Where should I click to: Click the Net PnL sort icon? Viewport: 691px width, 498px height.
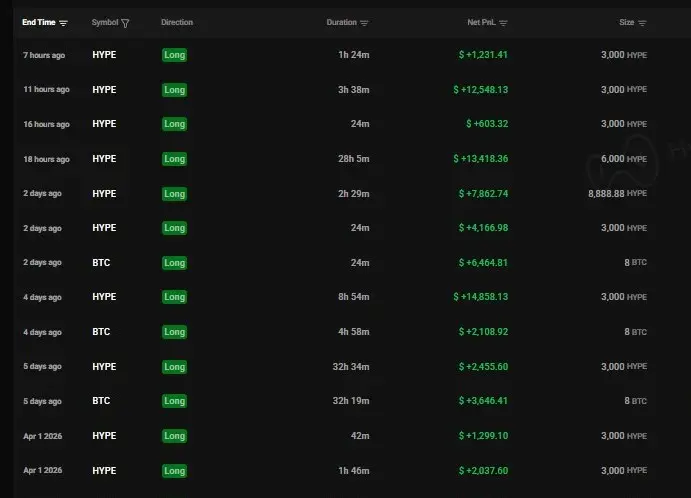tap(503, 23)
